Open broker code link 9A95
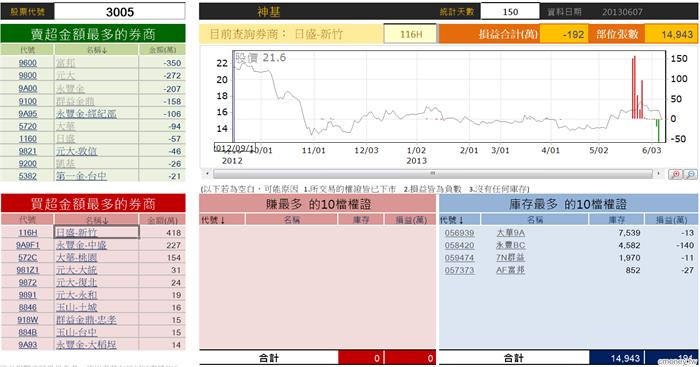Viewport: 700px width, 367px height. (28, 114)
